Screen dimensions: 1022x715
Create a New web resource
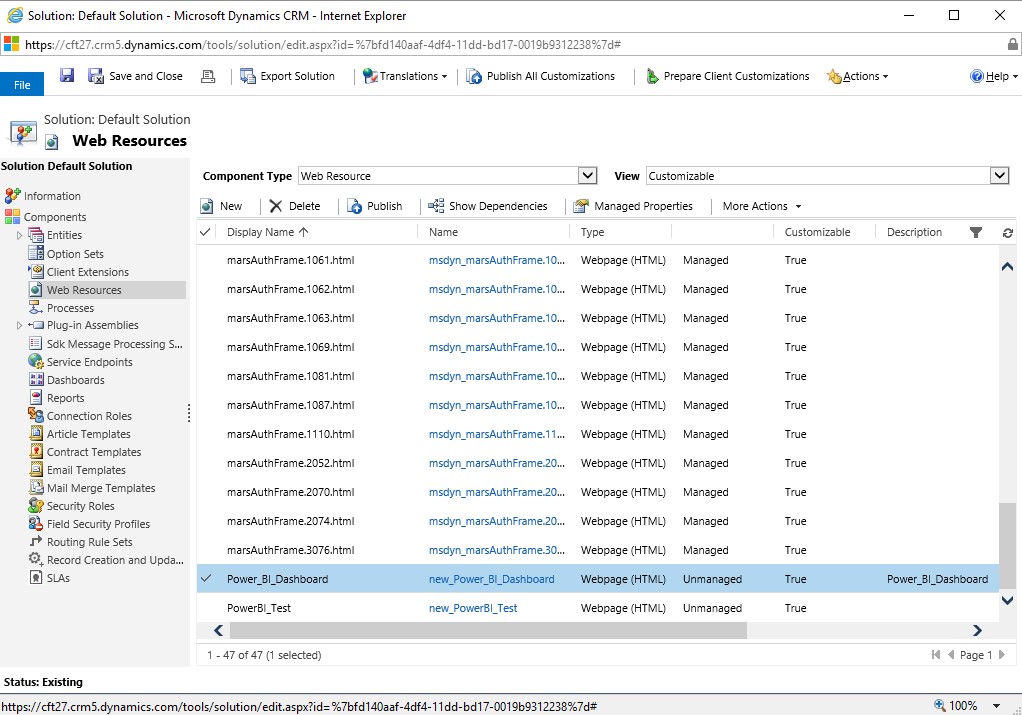221,206
